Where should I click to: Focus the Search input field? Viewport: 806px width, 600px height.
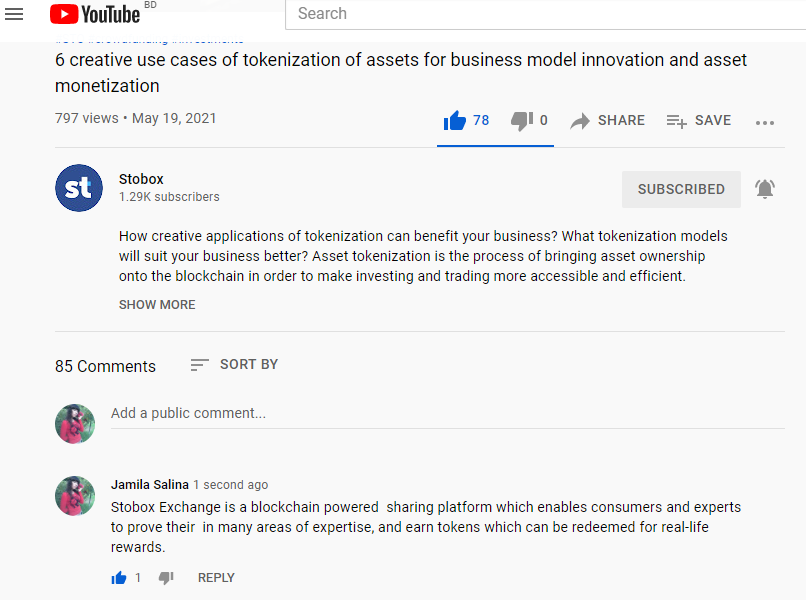[x=545, y=14]
